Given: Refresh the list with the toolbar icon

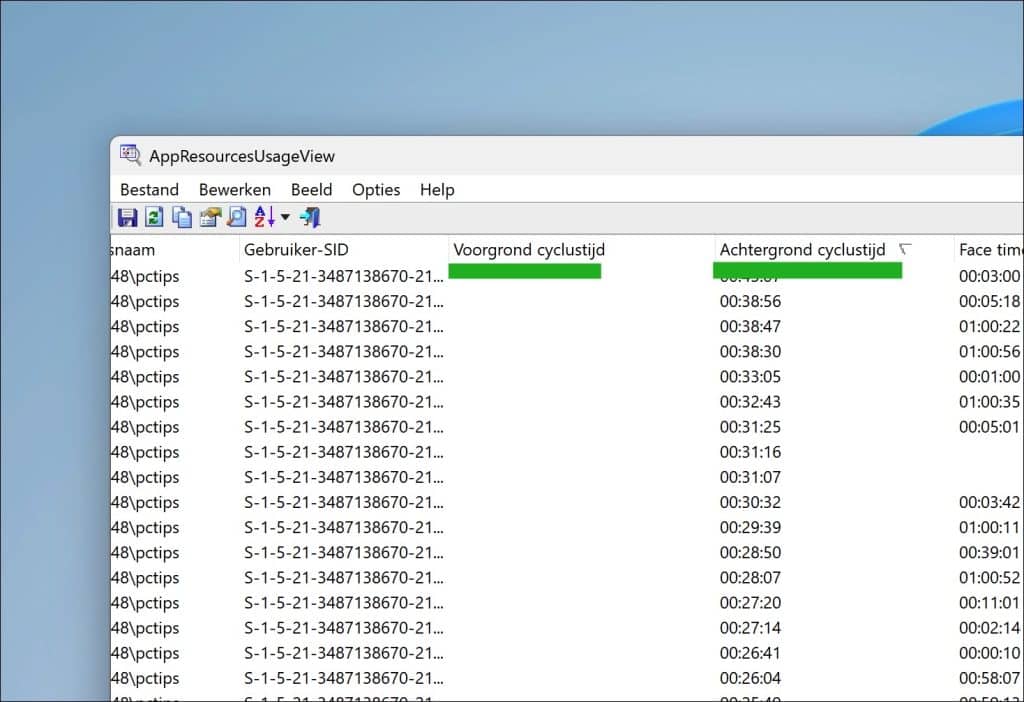Looking at the screenshot, I should 154,217.
